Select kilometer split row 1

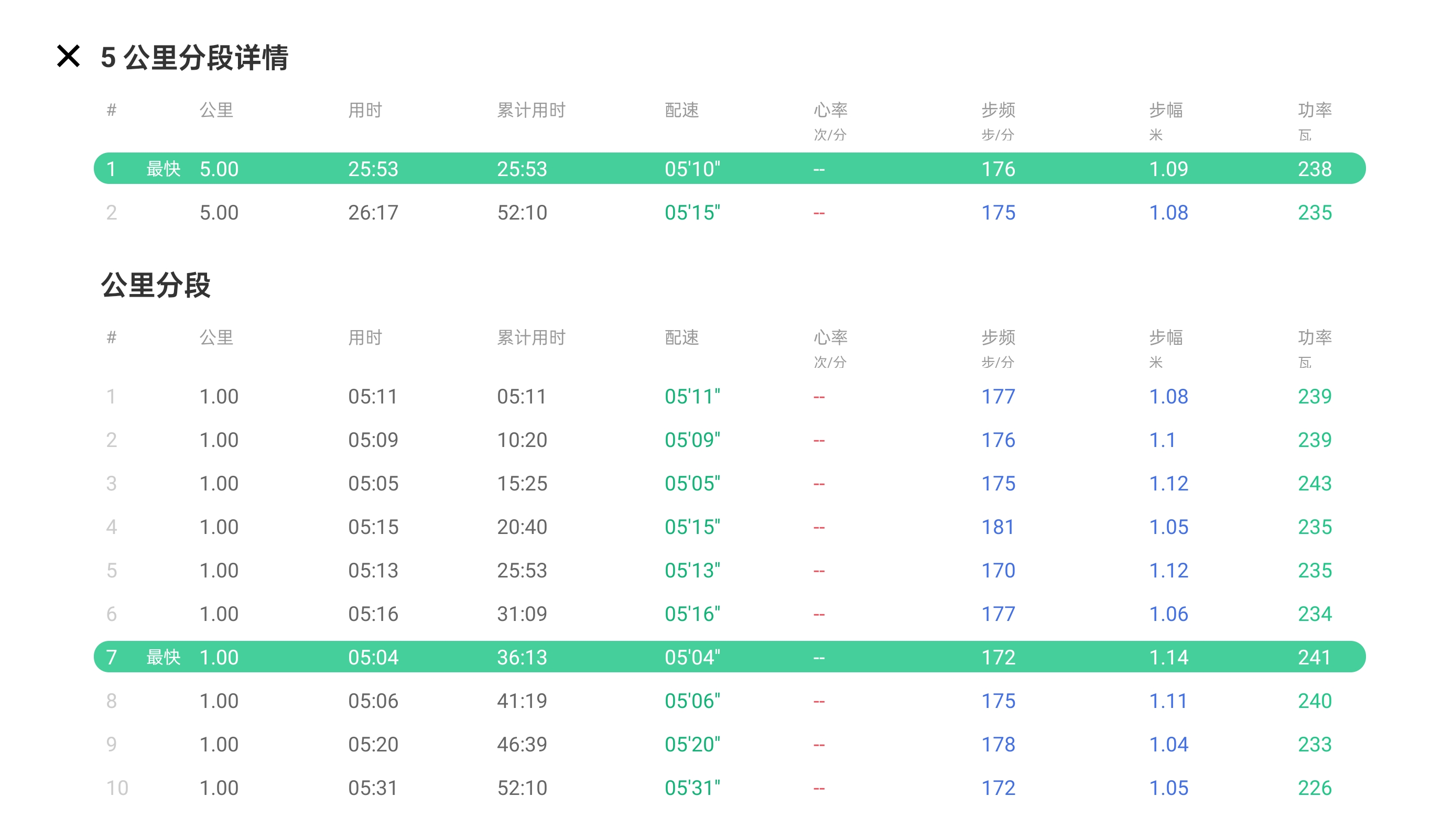(x=729, y=396)
